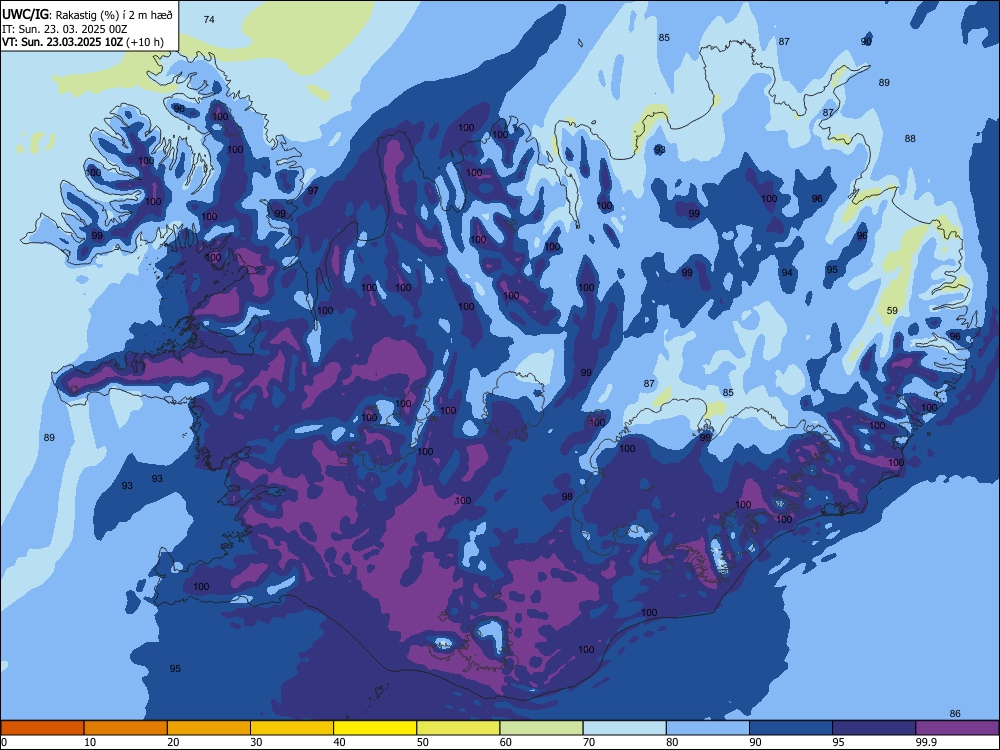Click the pale green 60–70 legend swatch
This screenshot has width=1000, height=750.
click(541, 728)
